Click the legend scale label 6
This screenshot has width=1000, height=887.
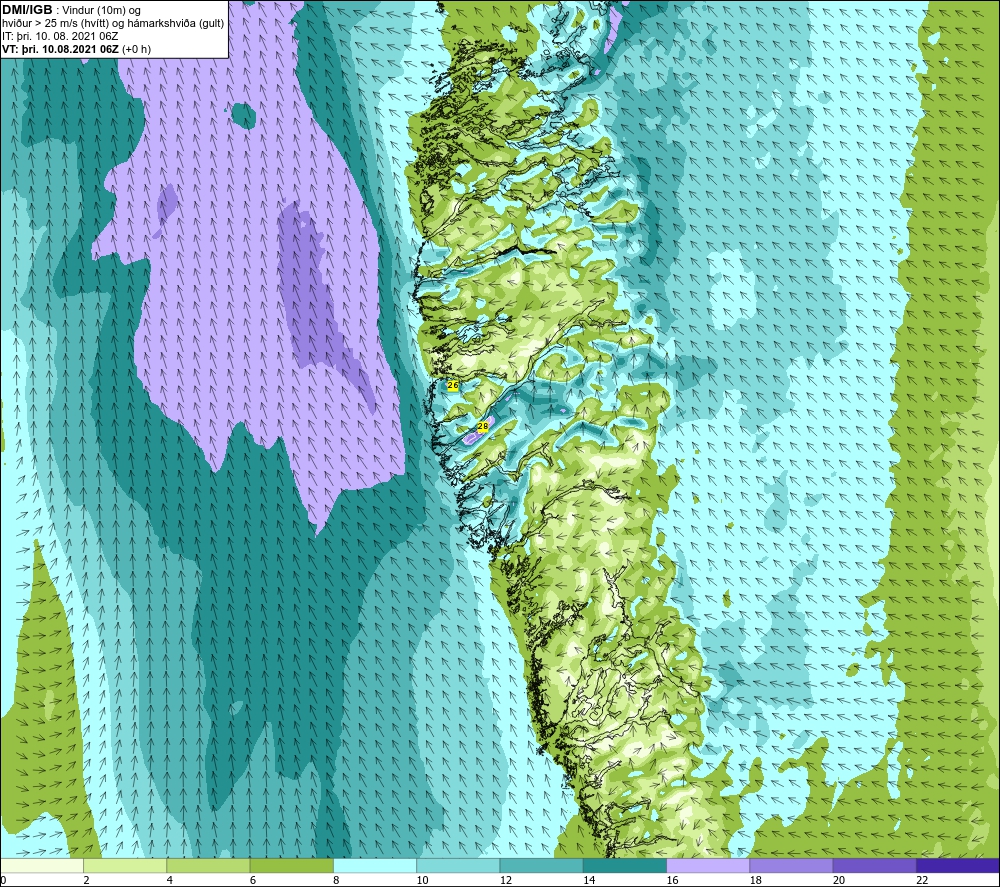coord(253,880)
